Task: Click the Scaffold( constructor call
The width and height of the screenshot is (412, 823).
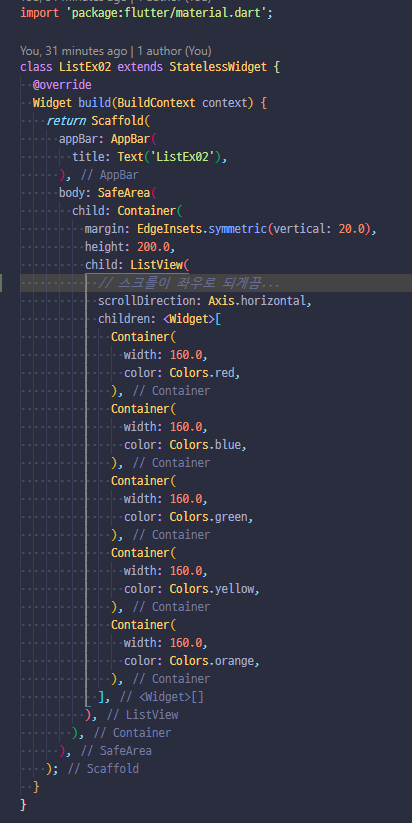Action: pyautogui.click(x=121, y=121)
